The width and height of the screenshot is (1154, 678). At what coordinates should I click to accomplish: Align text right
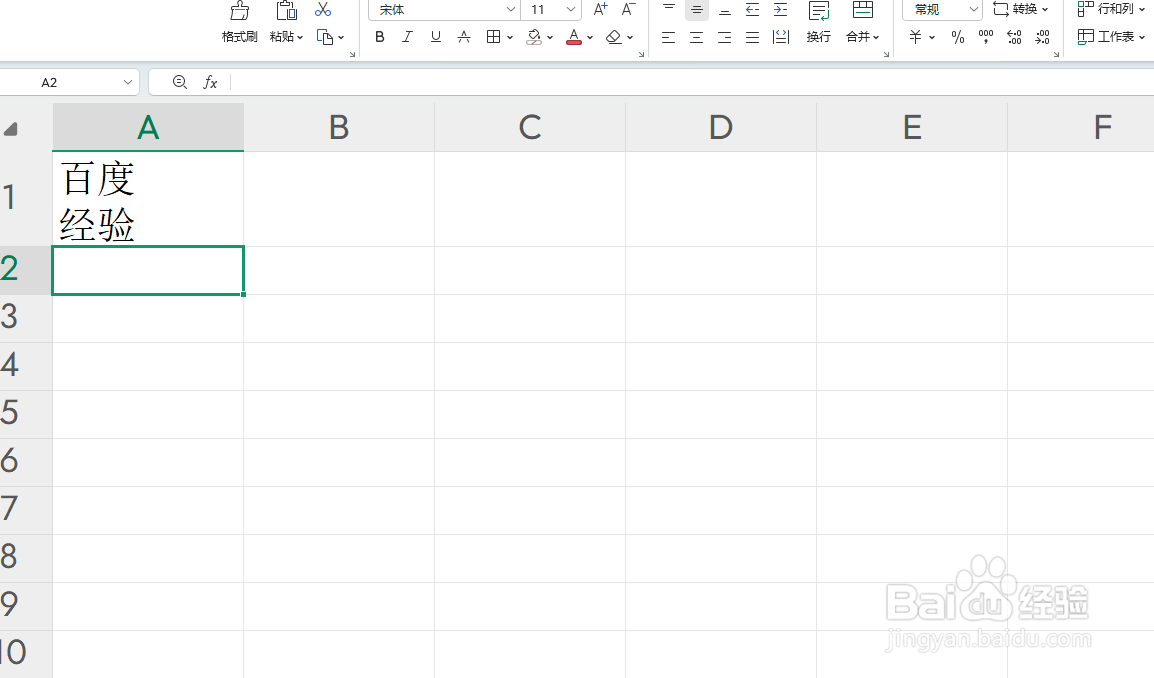724,37
